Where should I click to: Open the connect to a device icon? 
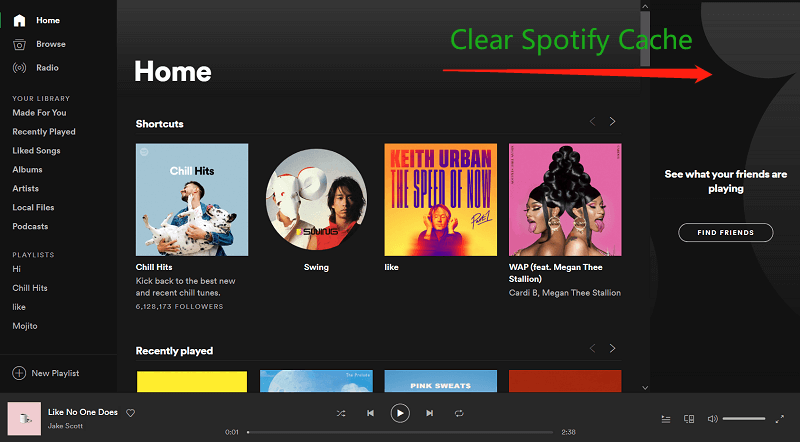pos(689,419)
